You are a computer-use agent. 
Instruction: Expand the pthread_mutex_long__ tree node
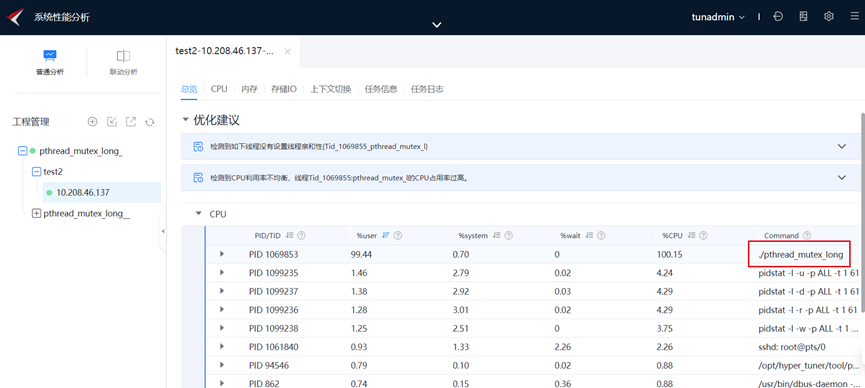tap(36, 214)
